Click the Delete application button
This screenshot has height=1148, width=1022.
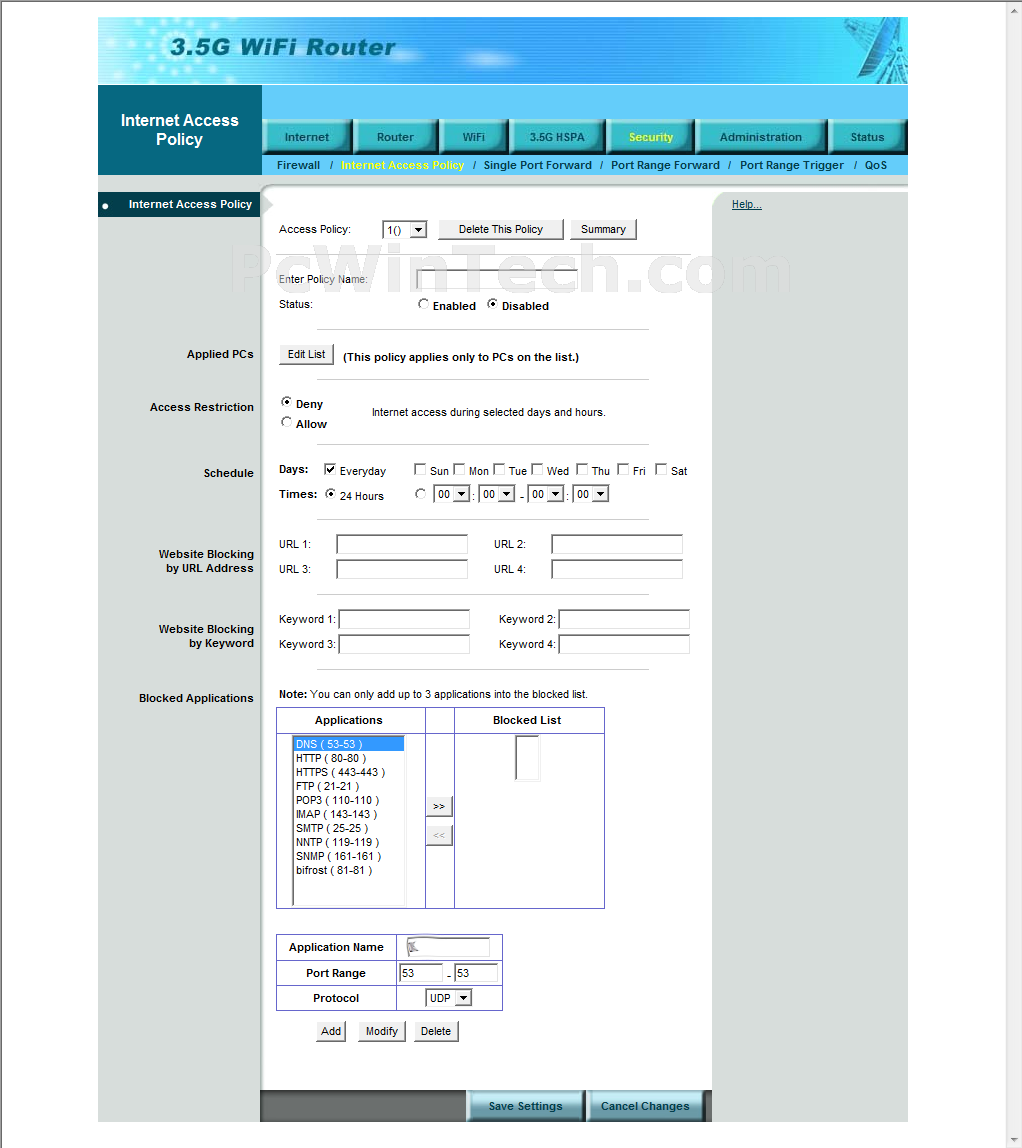click(x=436, y=1031)
